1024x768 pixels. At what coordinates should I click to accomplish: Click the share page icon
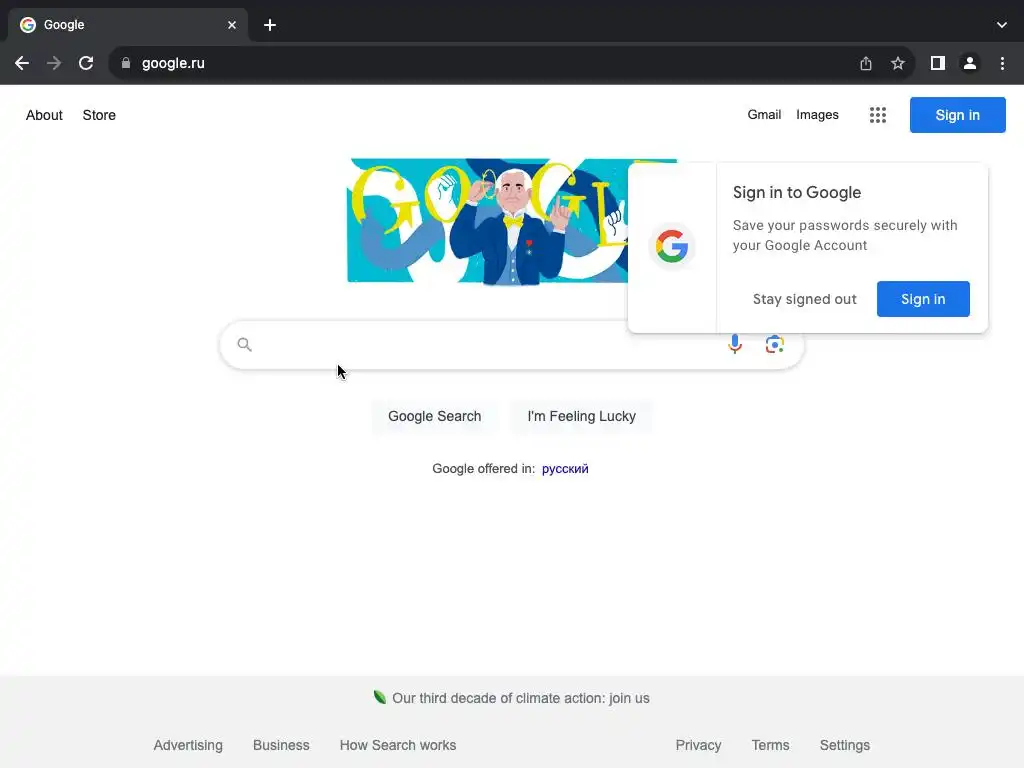point(866,63)
